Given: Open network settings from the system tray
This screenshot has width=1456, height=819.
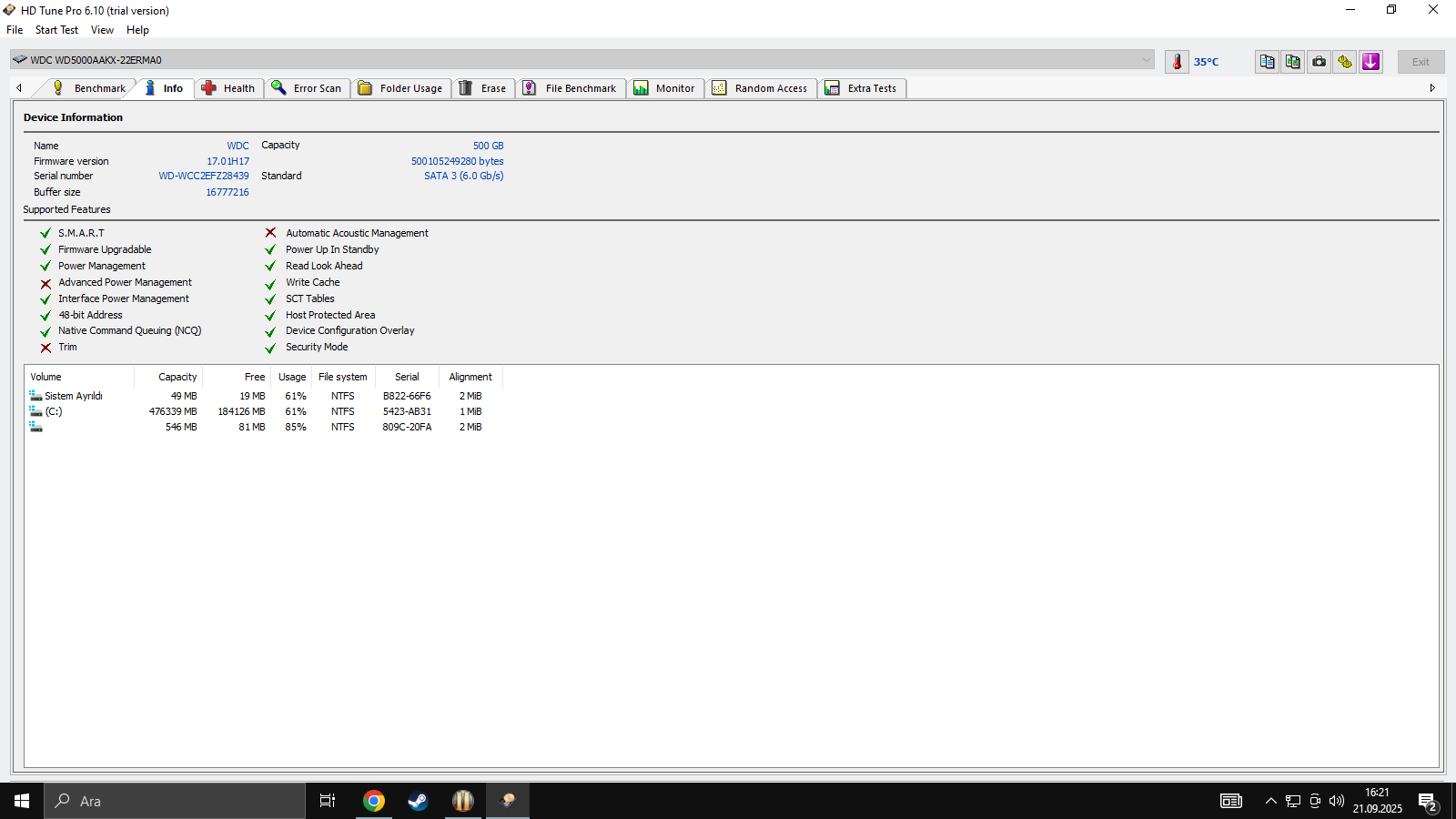Looking at the screenshot, I should coord(1293,801).
